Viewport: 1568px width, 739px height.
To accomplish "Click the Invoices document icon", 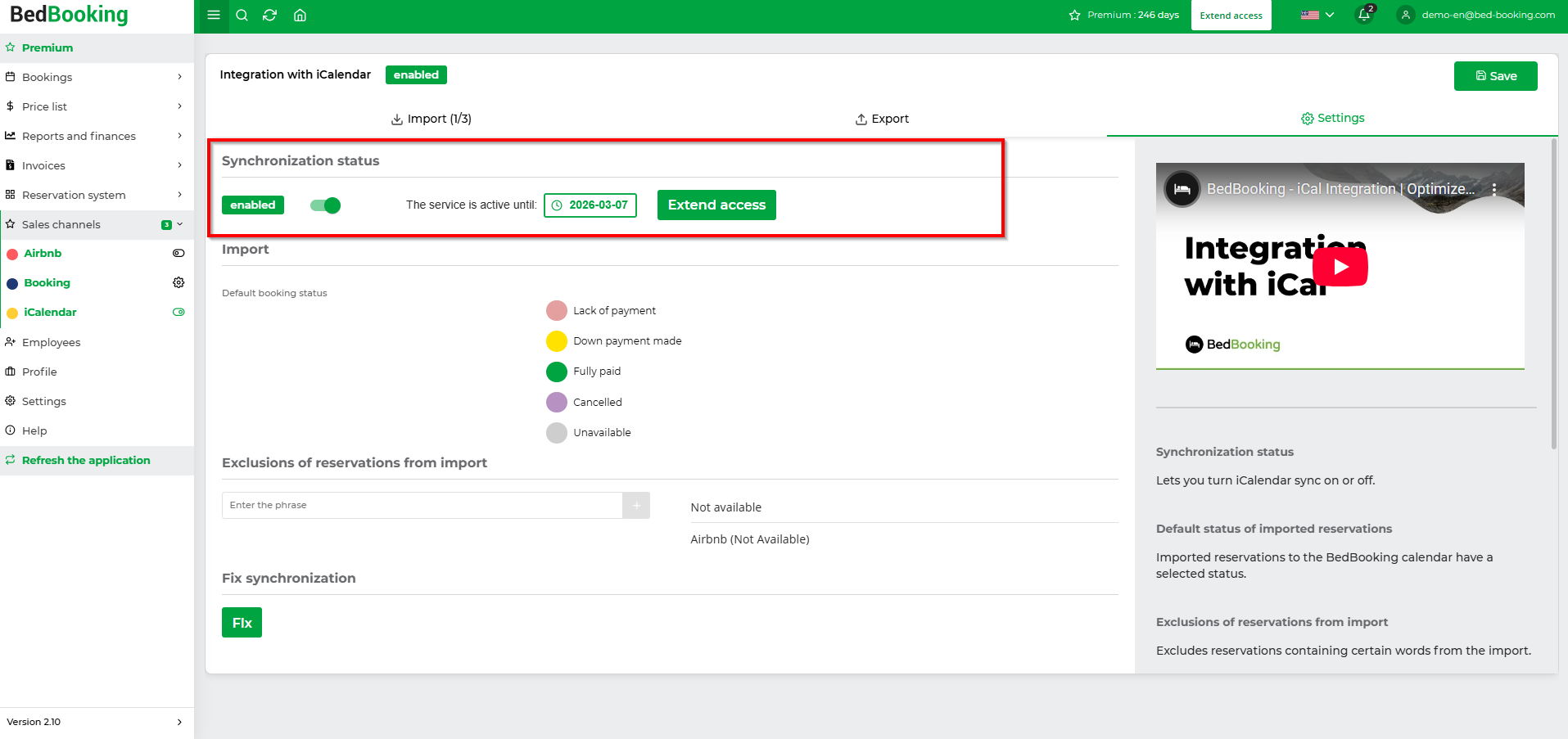I will [10, 165].
